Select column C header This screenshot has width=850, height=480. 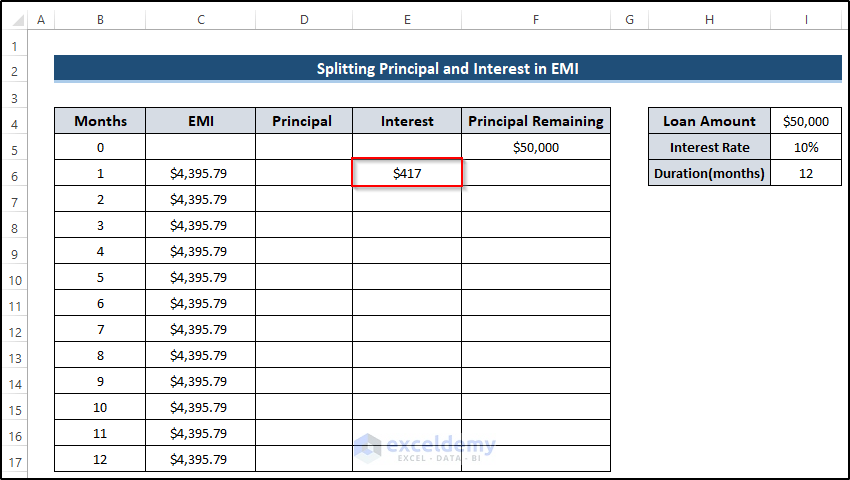(x=200, y=19)
